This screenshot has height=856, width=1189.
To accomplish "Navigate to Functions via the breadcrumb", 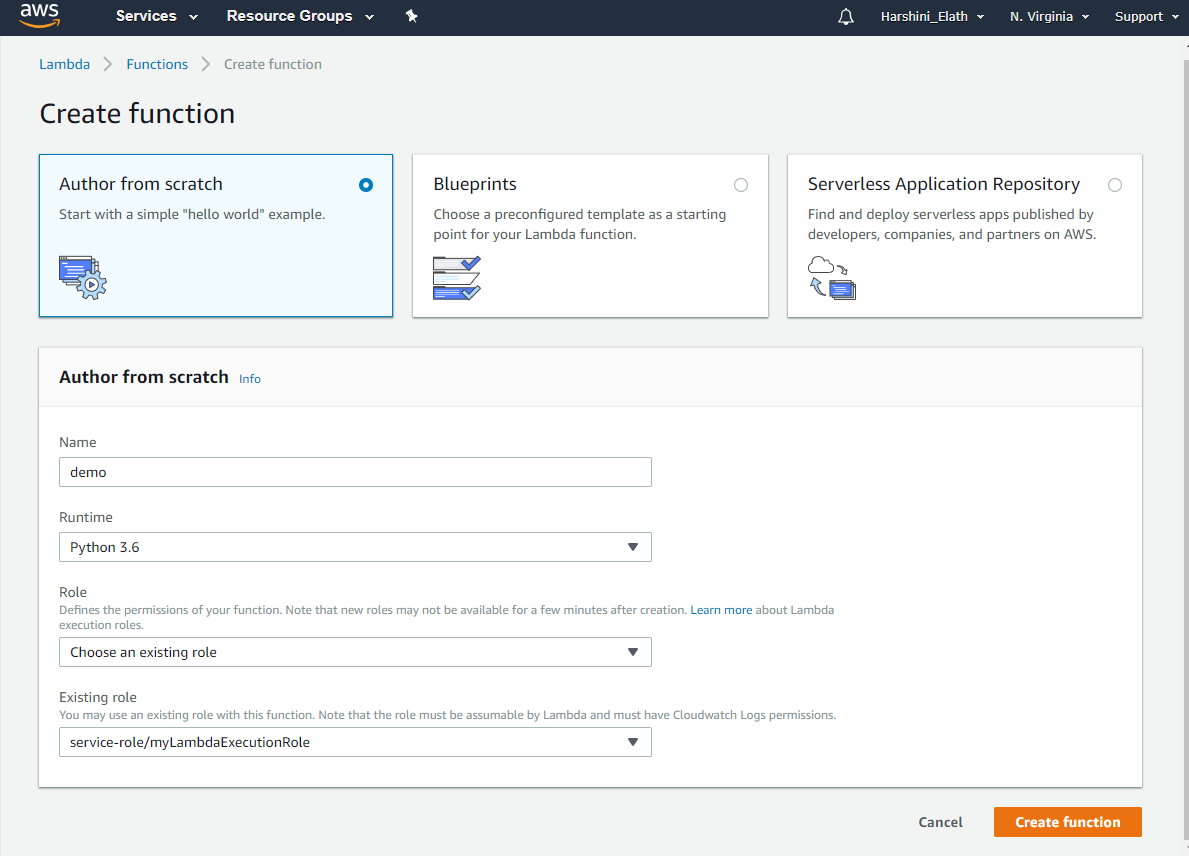I will [x=156, y=63].
